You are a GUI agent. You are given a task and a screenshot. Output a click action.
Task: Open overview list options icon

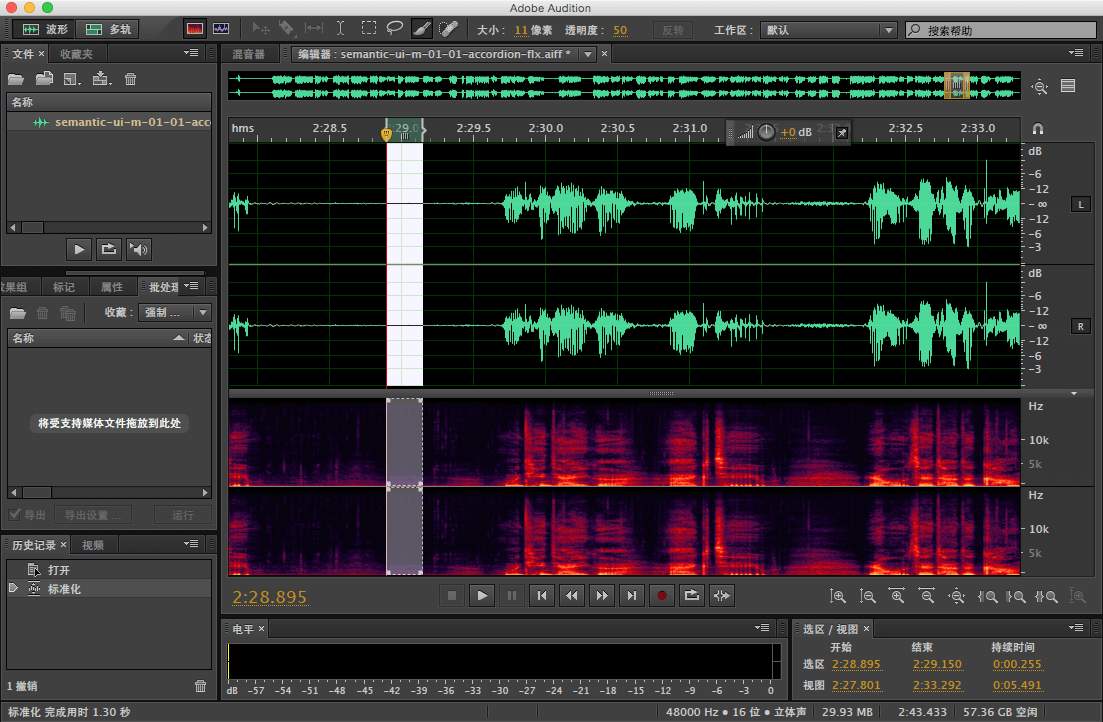tap(1068, 86)
